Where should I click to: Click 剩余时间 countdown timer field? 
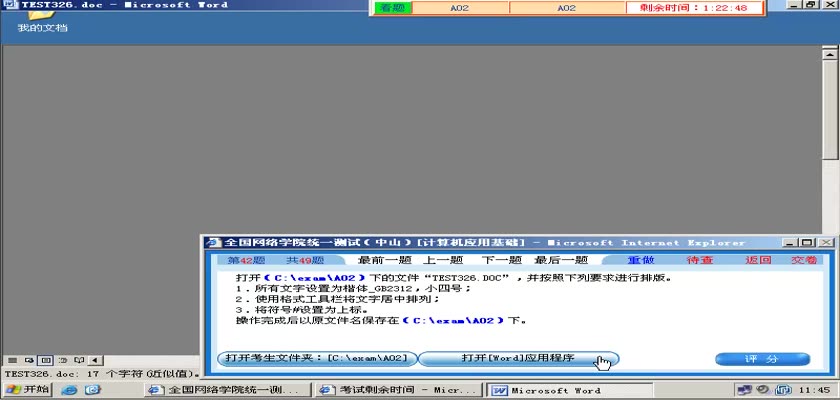coord(694,8)
